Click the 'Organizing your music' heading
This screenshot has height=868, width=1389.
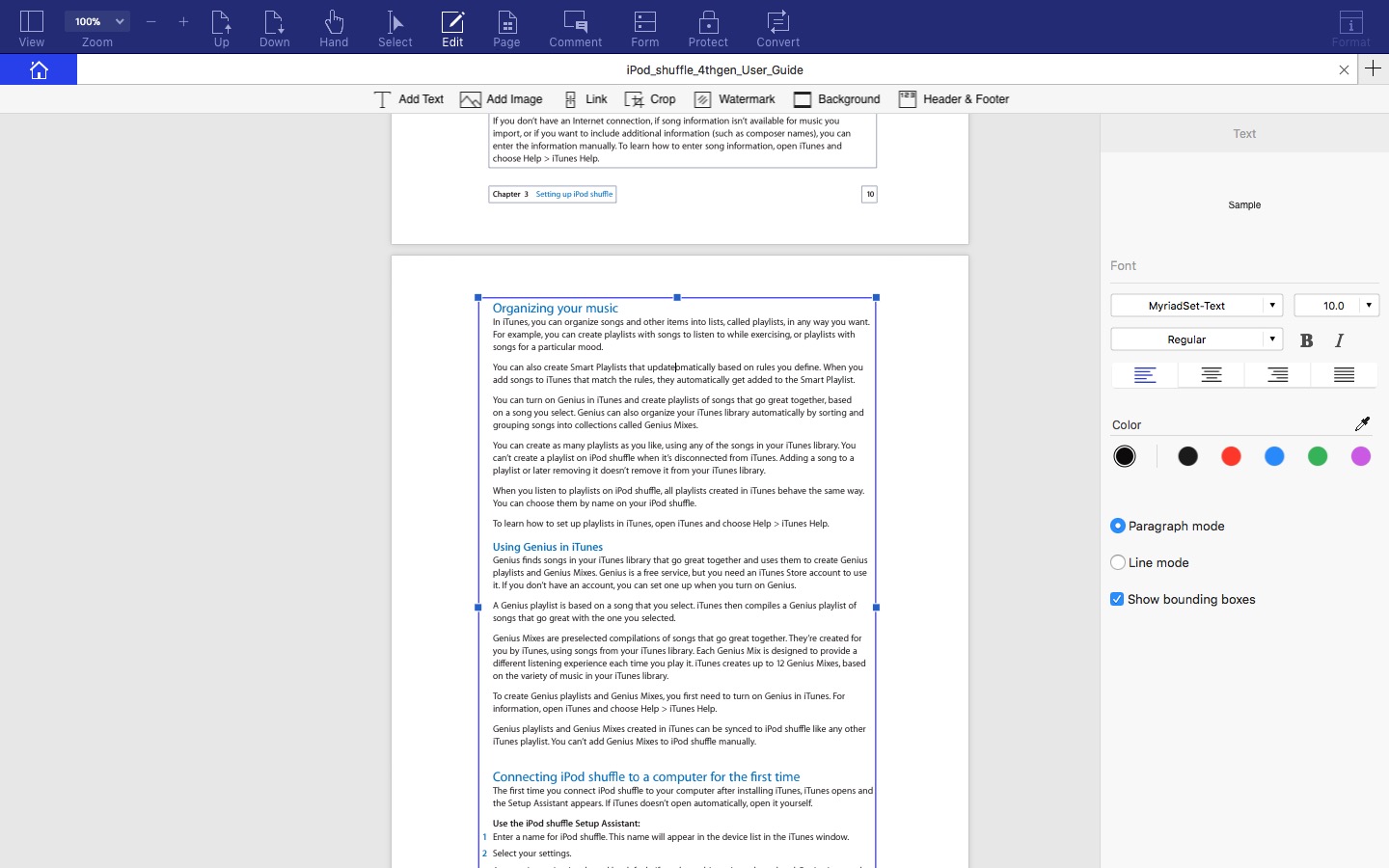[555, 309]
